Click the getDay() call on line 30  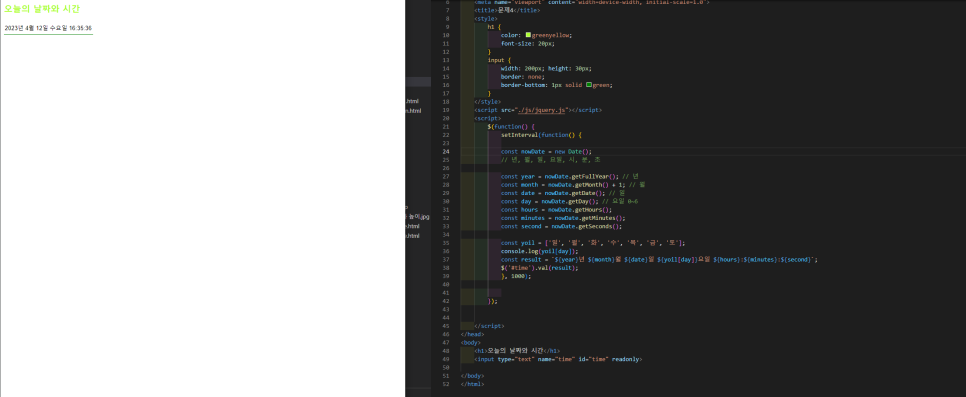pos(582,201)
